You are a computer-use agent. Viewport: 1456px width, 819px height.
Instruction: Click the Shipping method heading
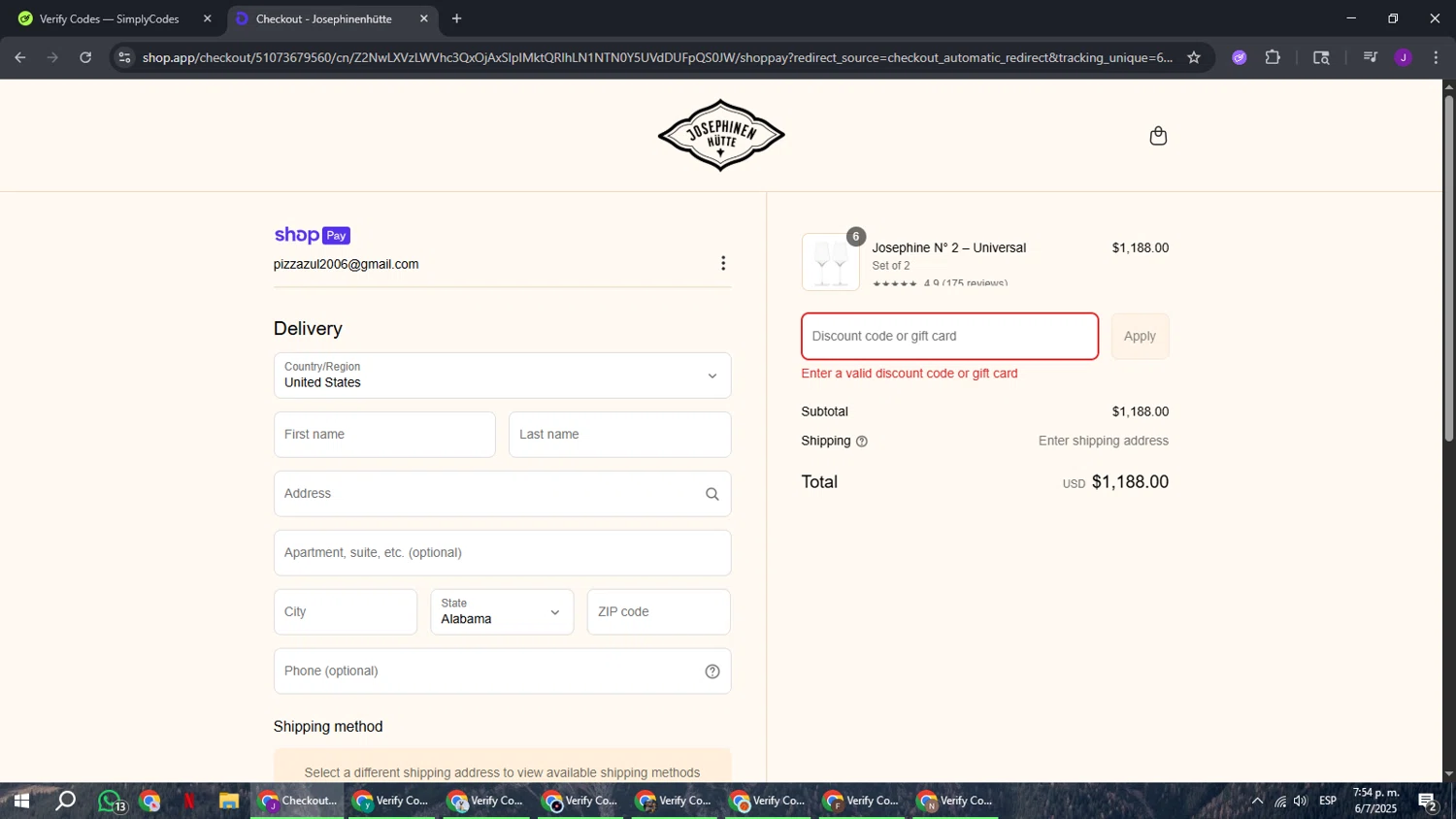coord(328,727)
